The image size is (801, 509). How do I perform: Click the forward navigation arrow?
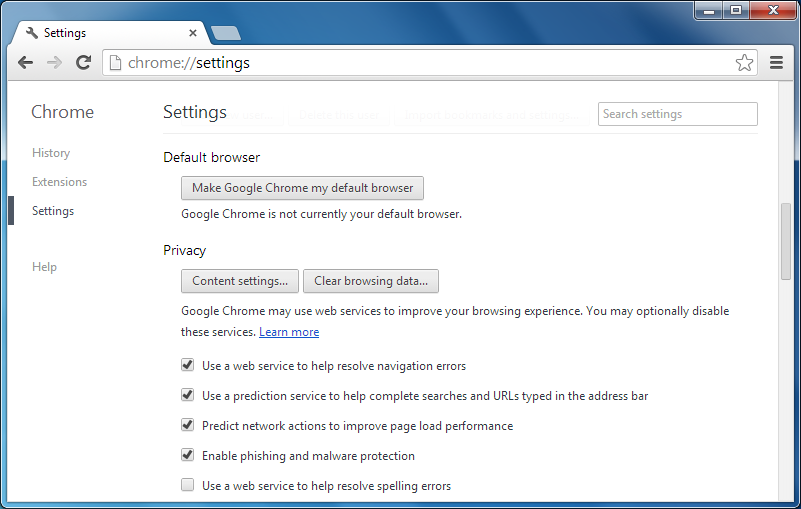pyautogui.click(x=54, y=63)
